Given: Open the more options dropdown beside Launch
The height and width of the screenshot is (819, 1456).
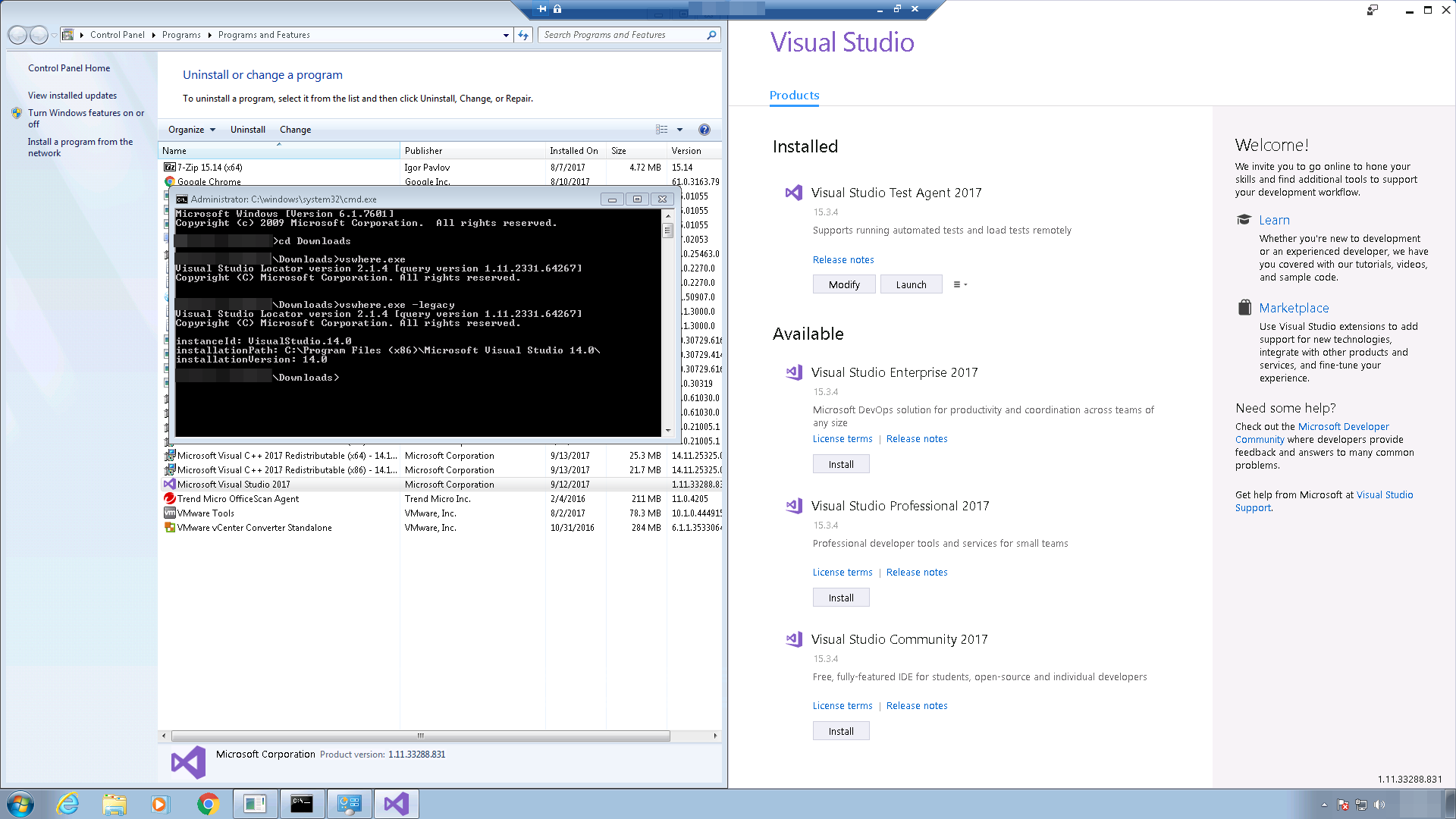Looking at the screenshot, I should pyautogui.click(x=960, y=284).
